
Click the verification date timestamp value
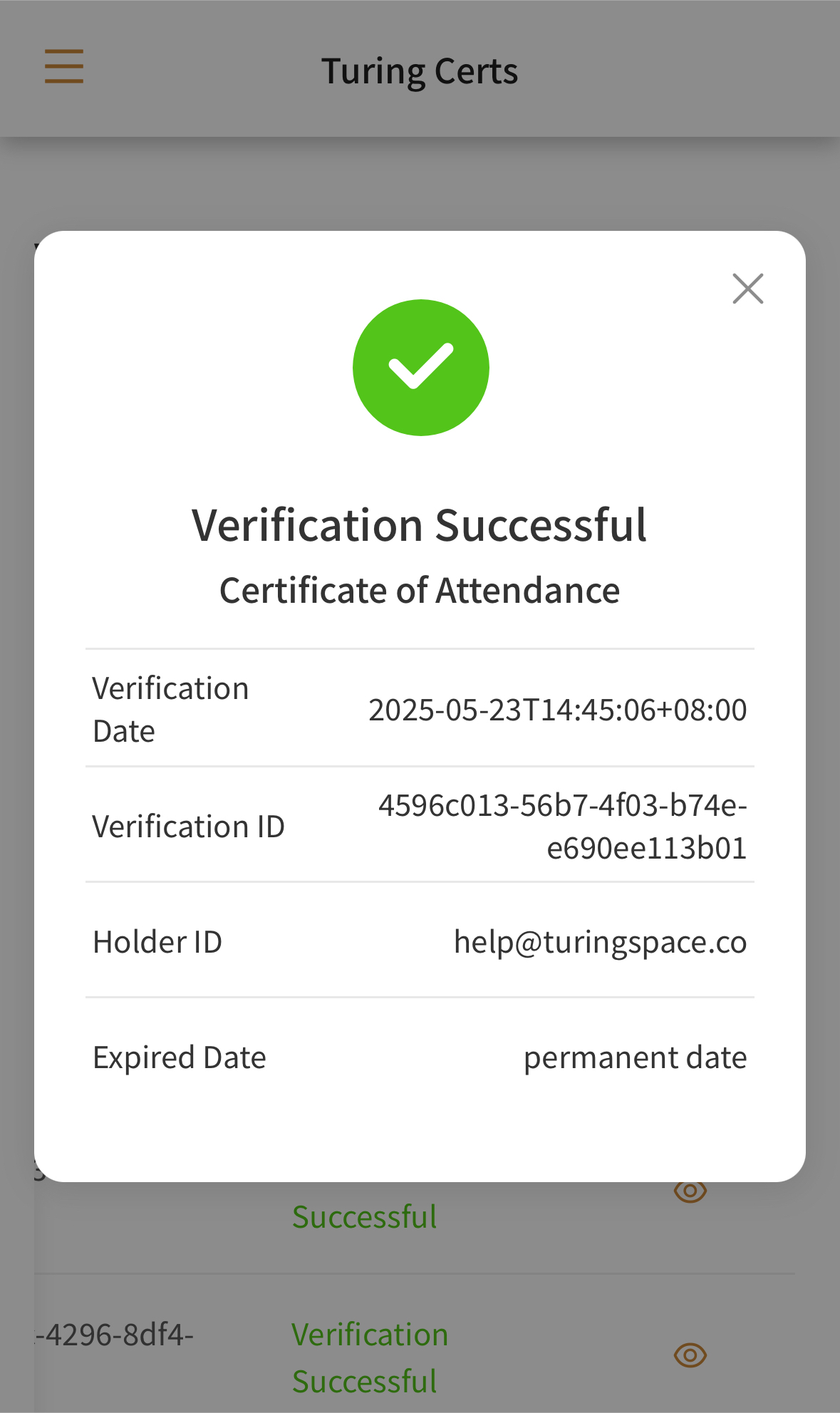coord(557,710)
